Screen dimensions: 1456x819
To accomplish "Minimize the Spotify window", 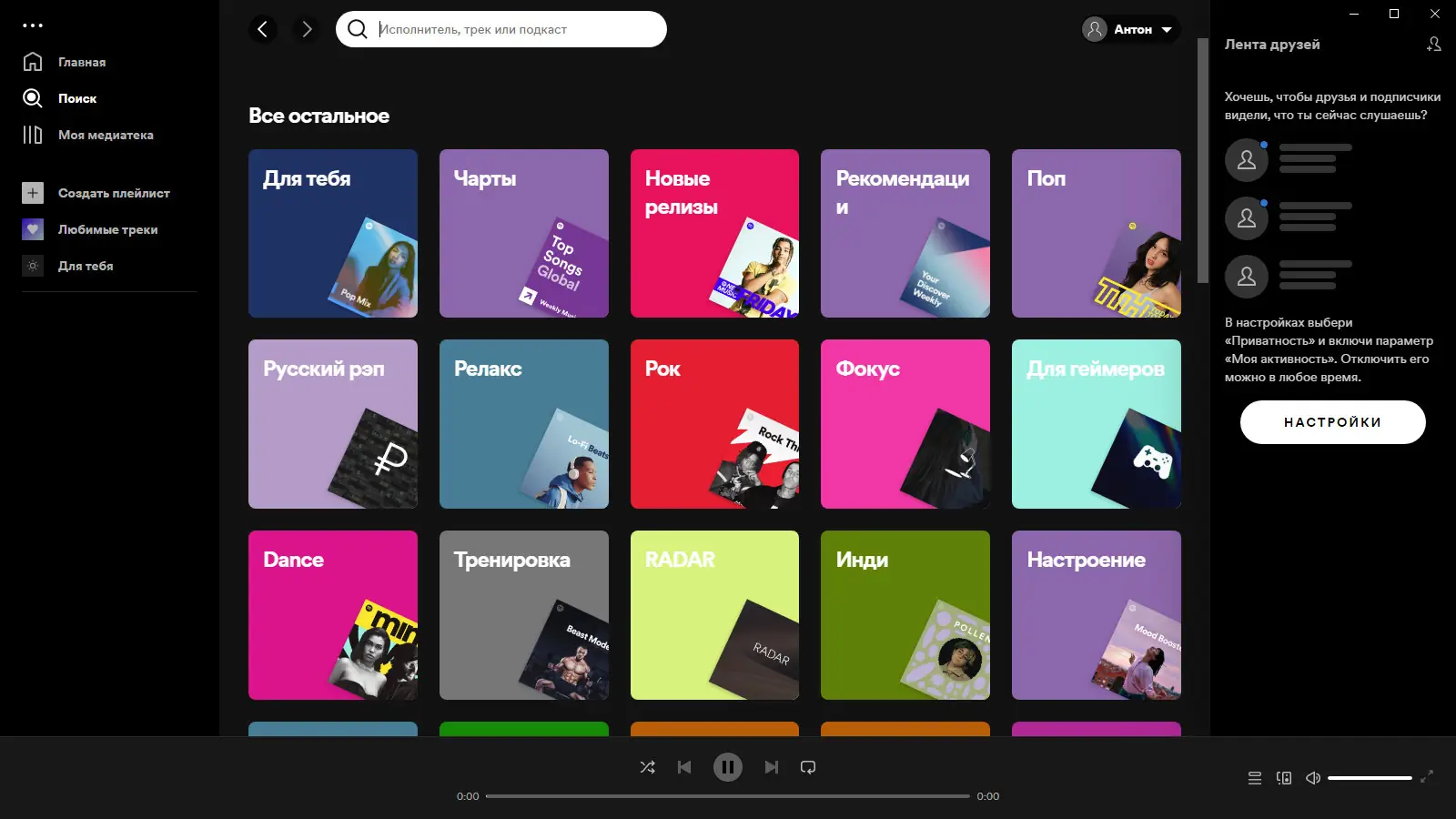I will tap(1354, 14).
